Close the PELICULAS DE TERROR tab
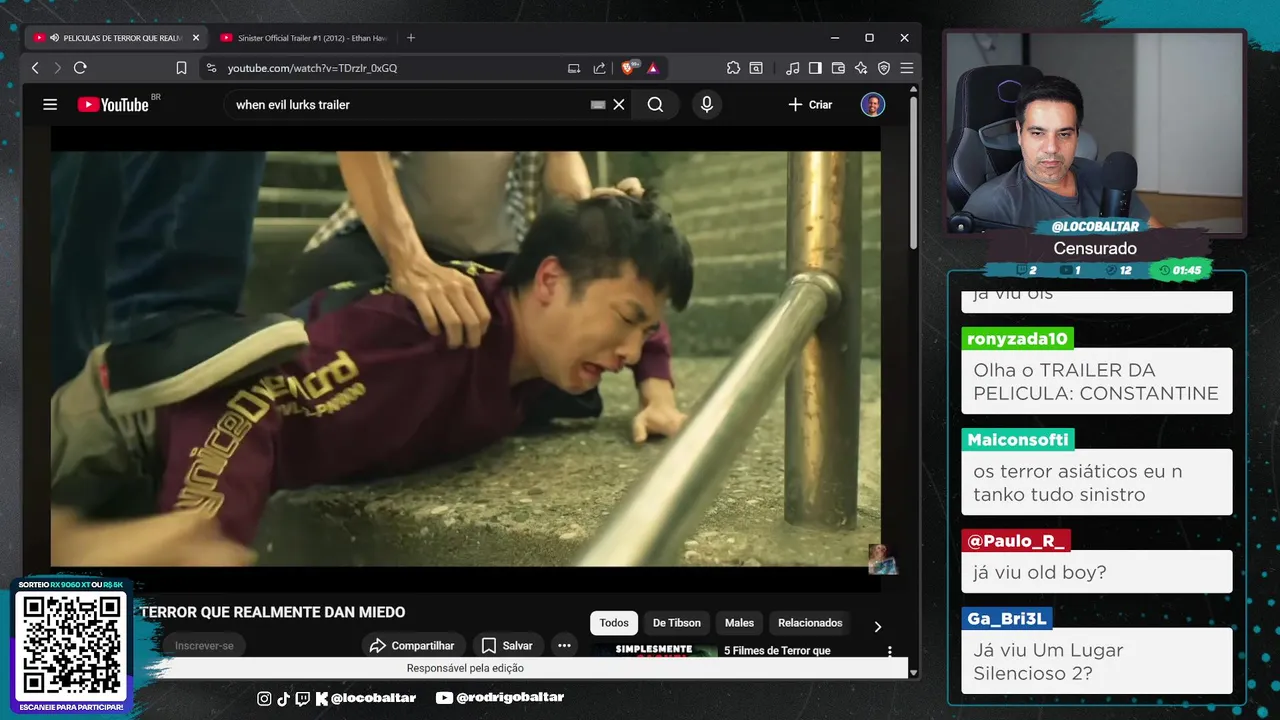This screenshot has width=1280, height=720. point(196,38)
